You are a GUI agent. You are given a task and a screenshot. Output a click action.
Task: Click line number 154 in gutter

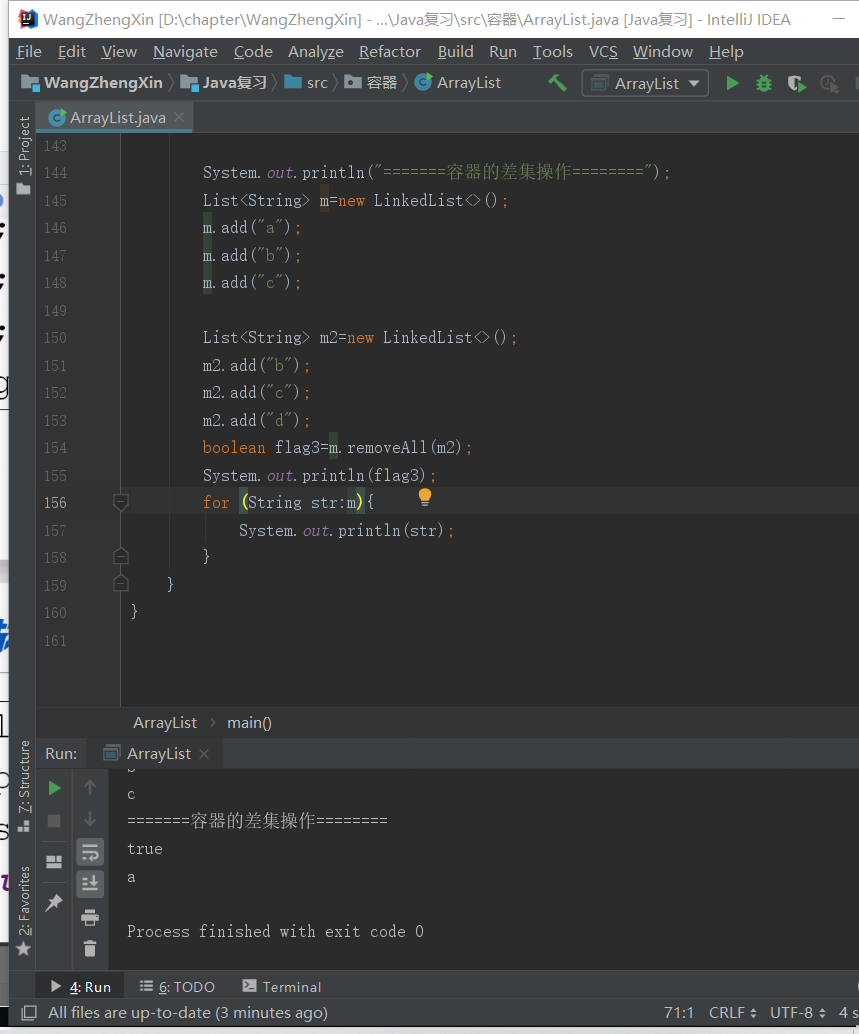coord(55,448)
